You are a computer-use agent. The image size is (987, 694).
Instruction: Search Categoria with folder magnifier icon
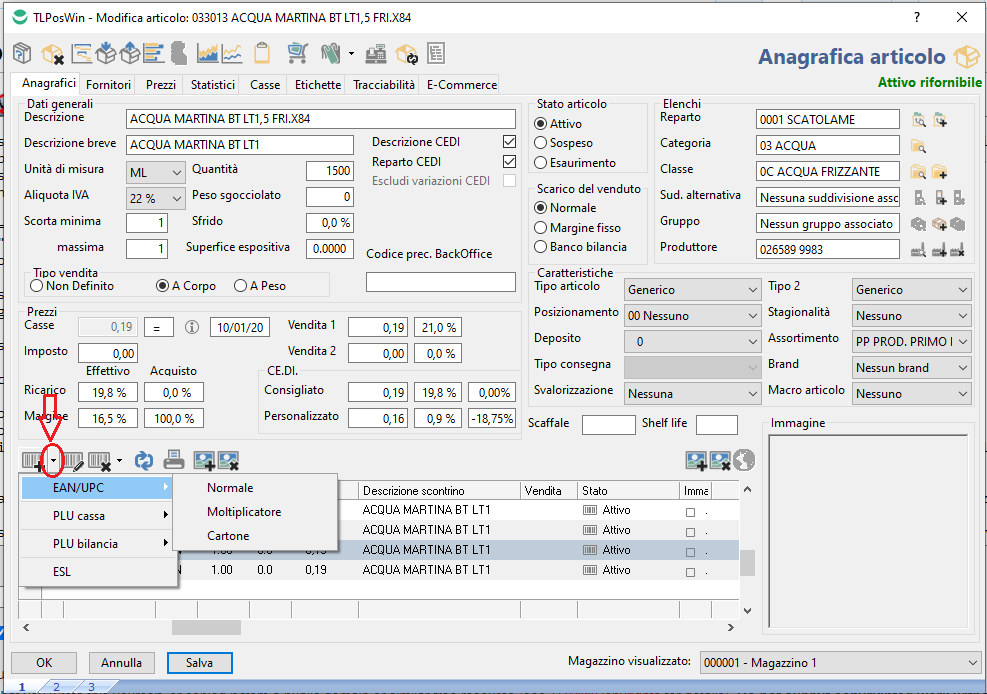[x=919, y=146]
